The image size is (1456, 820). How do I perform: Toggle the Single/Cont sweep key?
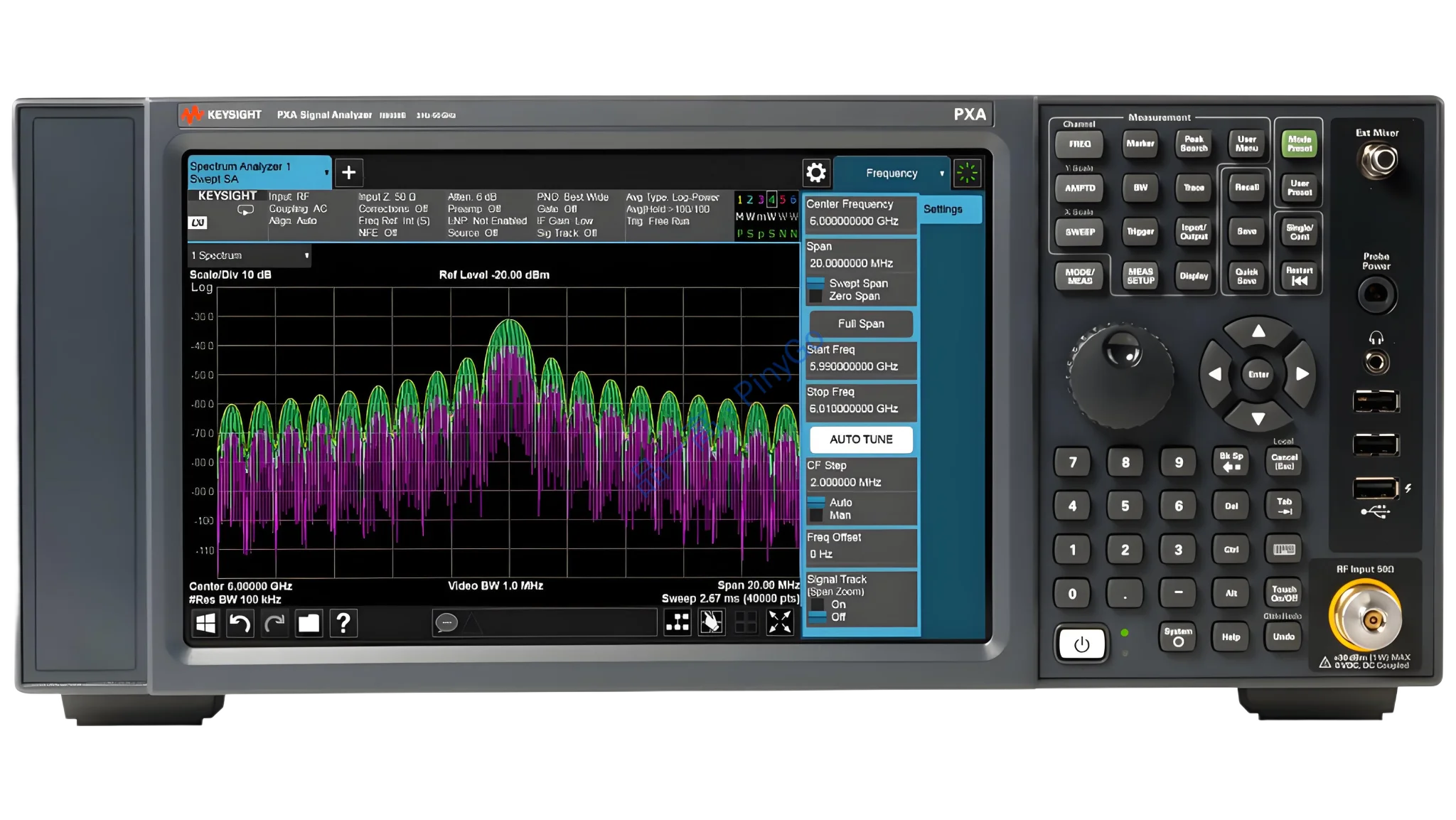pyautogui.click(x=1299, y=232)
